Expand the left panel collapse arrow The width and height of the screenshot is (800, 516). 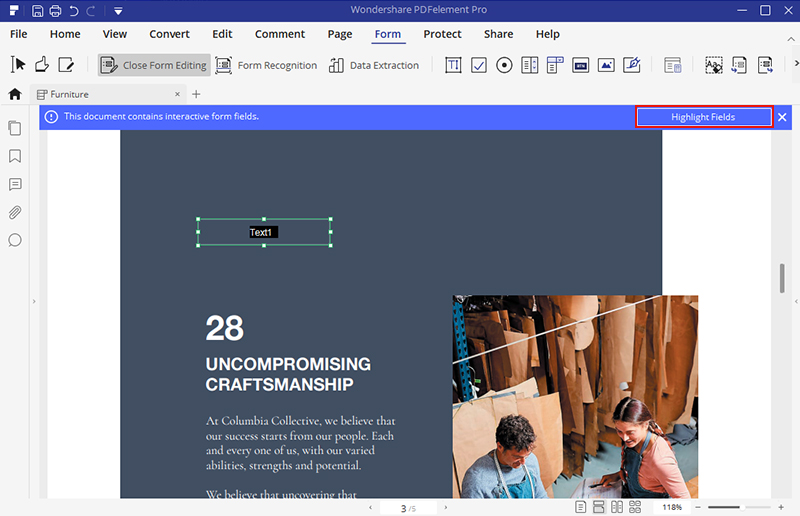[34, 301]
